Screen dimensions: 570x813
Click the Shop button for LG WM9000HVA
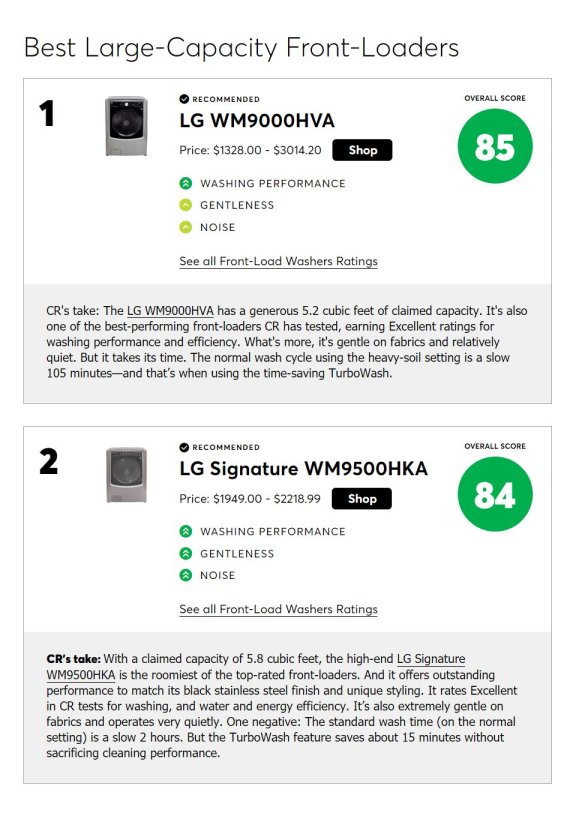[x=362, y=150]
